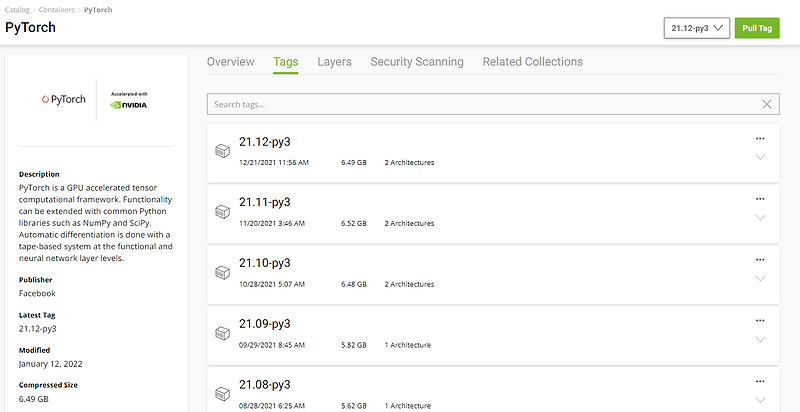Expand details for tag 21.09-py3

tap(760, 340)
